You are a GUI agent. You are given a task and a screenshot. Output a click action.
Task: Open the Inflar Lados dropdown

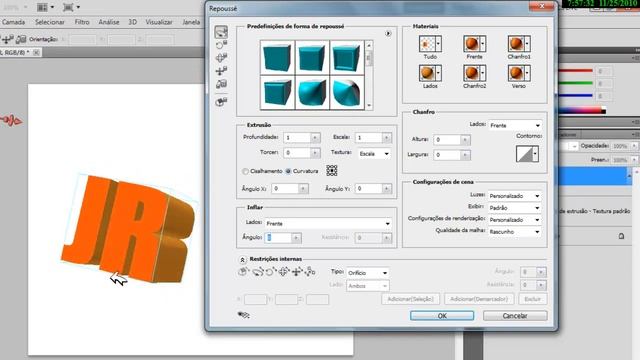[328, 223]
